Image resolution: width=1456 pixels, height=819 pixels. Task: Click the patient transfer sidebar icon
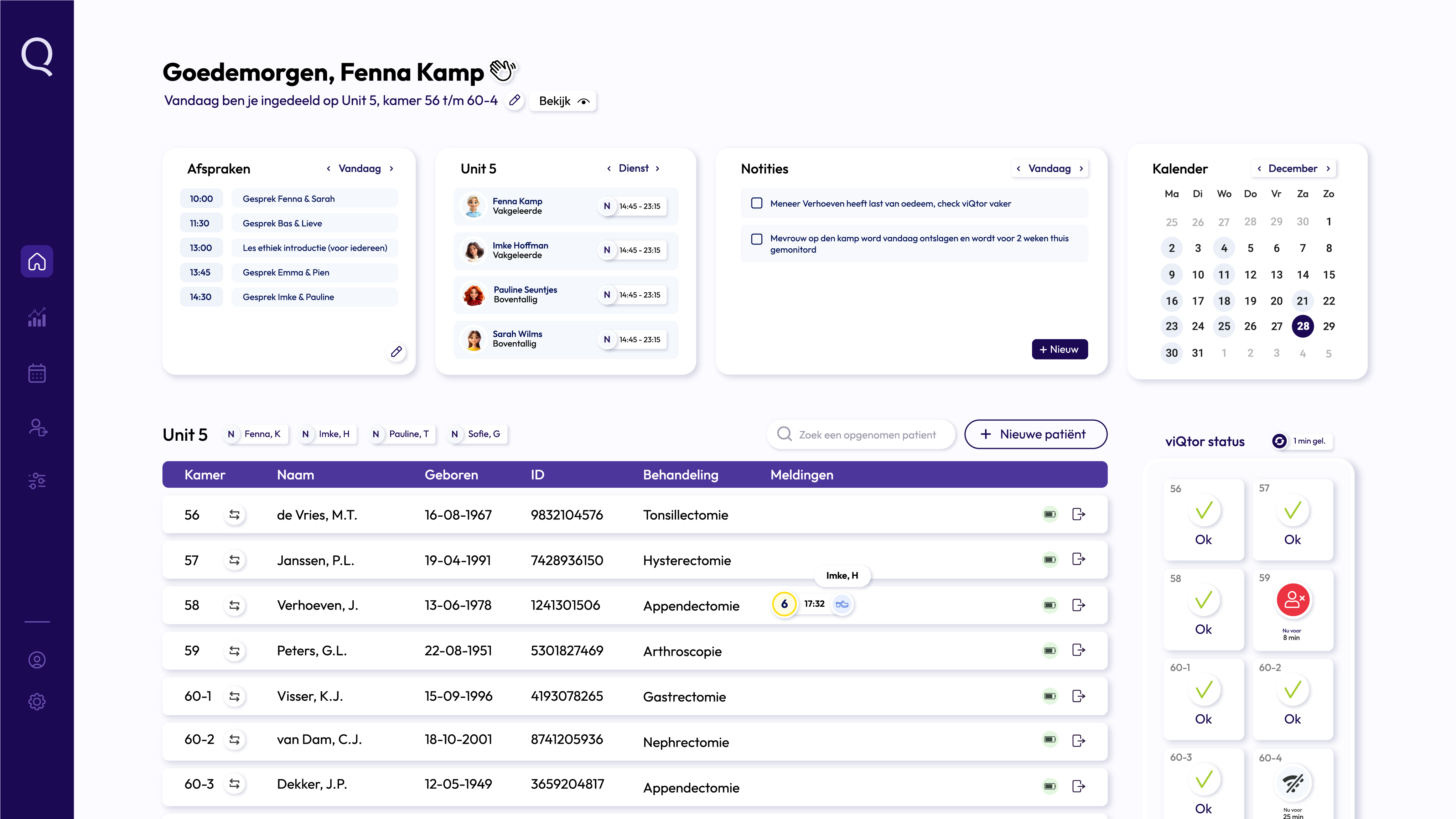click(38, 428)
